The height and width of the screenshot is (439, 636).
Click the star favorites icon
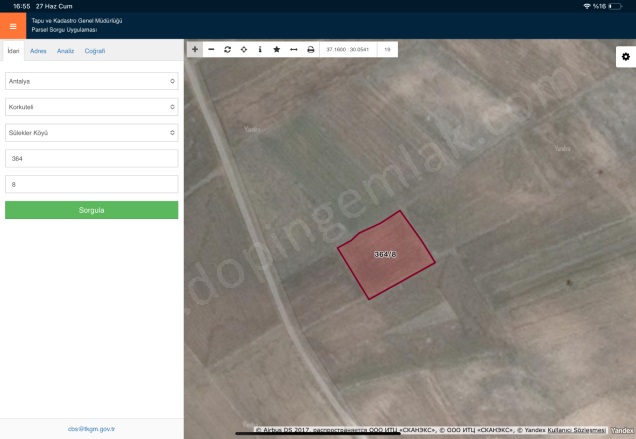point(277,49)
